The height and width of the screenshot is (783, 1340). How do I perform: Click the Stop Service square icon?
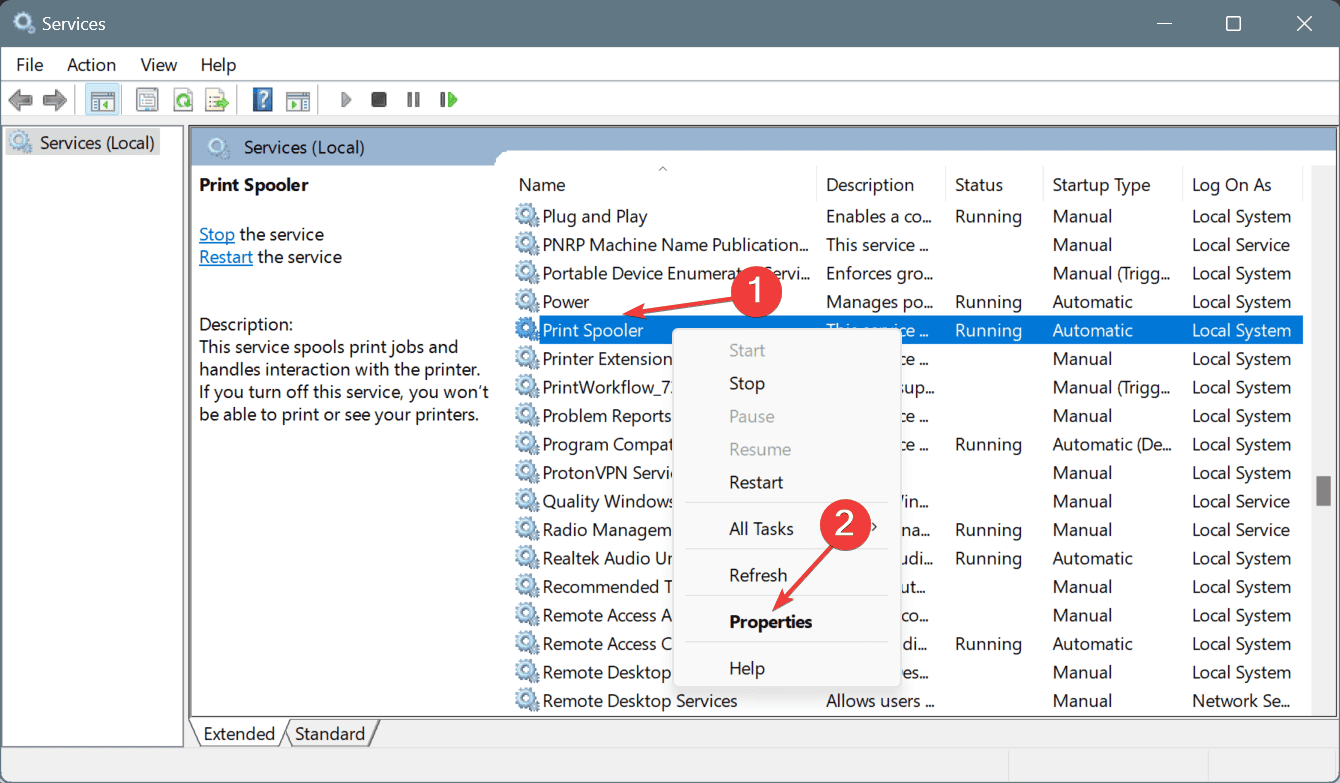tap(379, 100)
